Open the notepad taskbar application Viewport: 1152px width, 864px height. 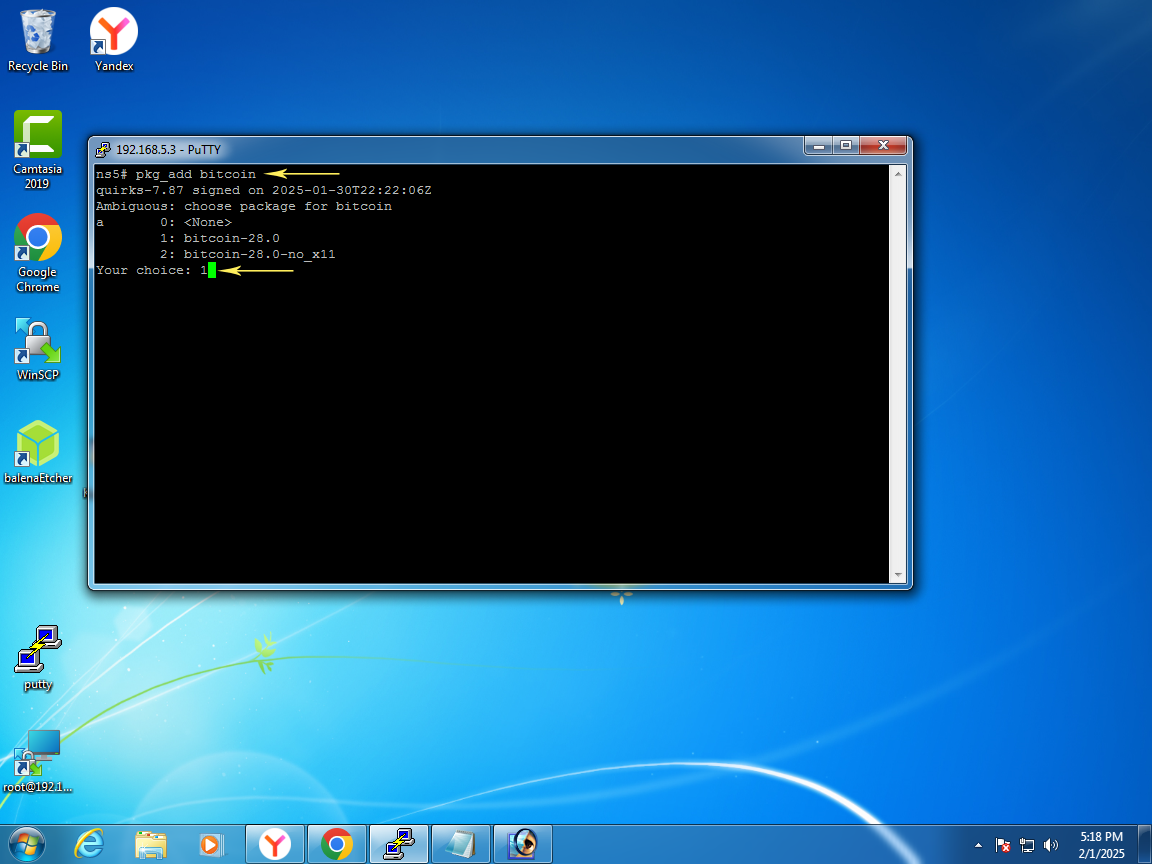pyautogui.click(x=461, y=844)
